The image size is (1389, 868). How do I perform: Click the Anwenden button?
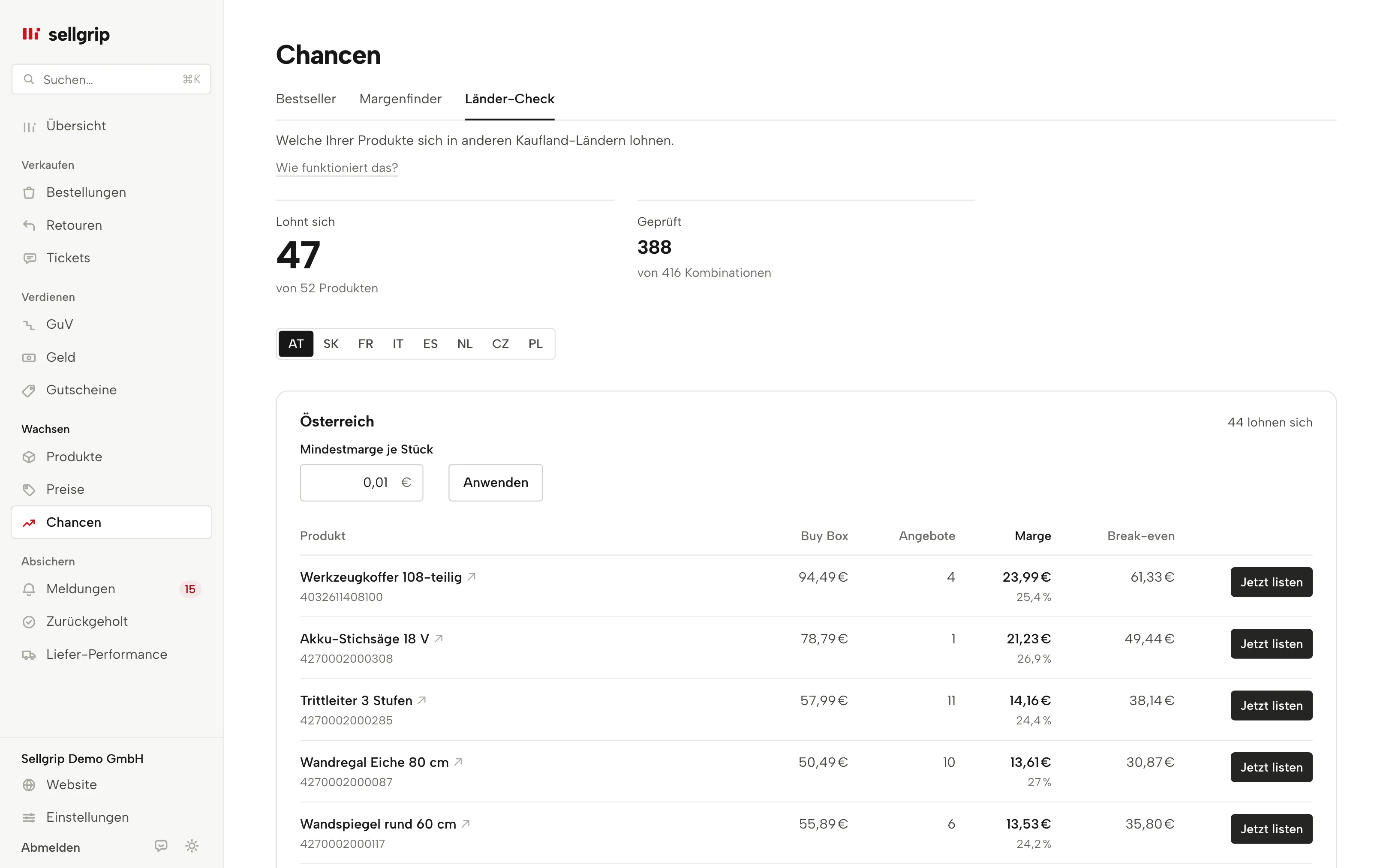[x=495, y=482]
